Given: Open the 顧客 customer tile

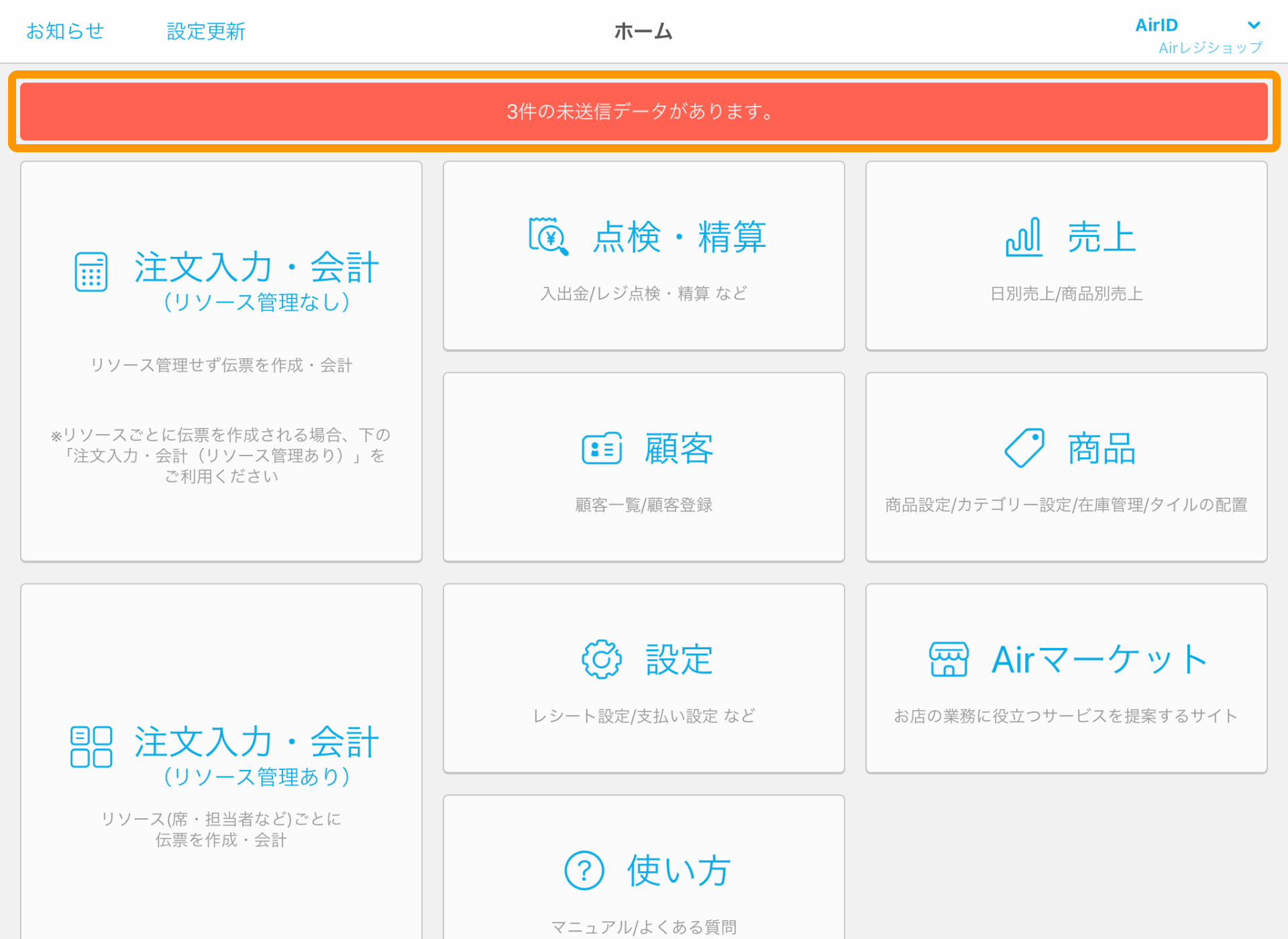Looking at the screenshot, I should click(x=643, y=468).
